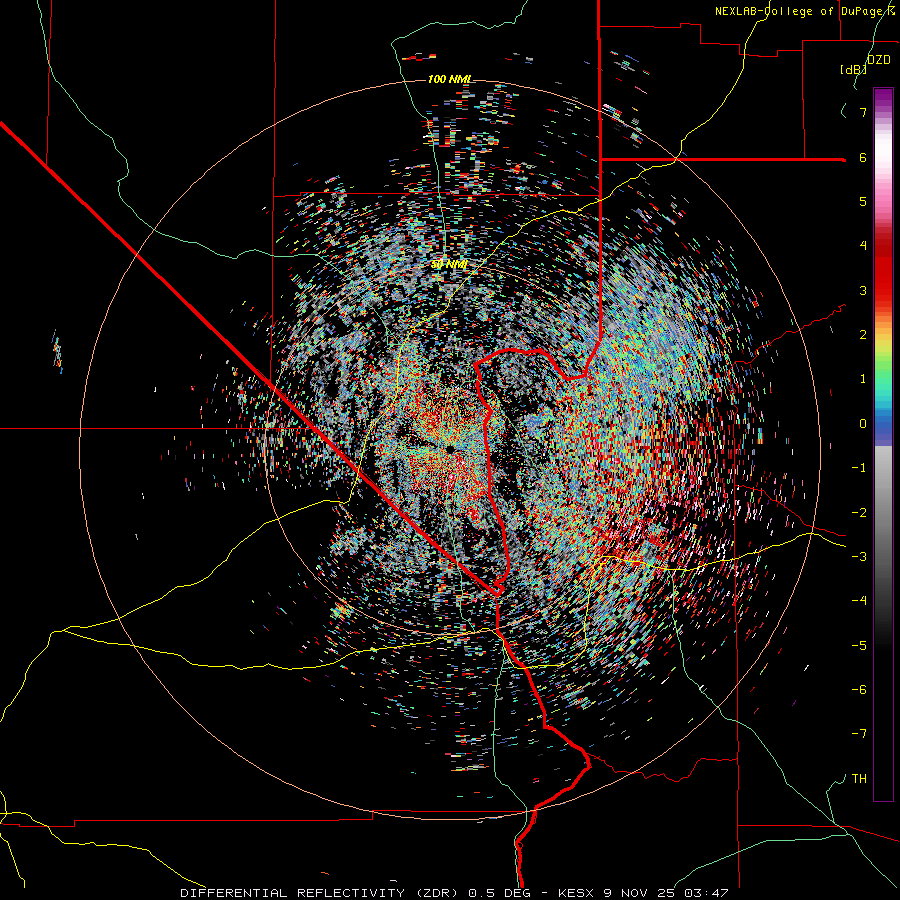Click the scale value "7" on the legend

863,112
